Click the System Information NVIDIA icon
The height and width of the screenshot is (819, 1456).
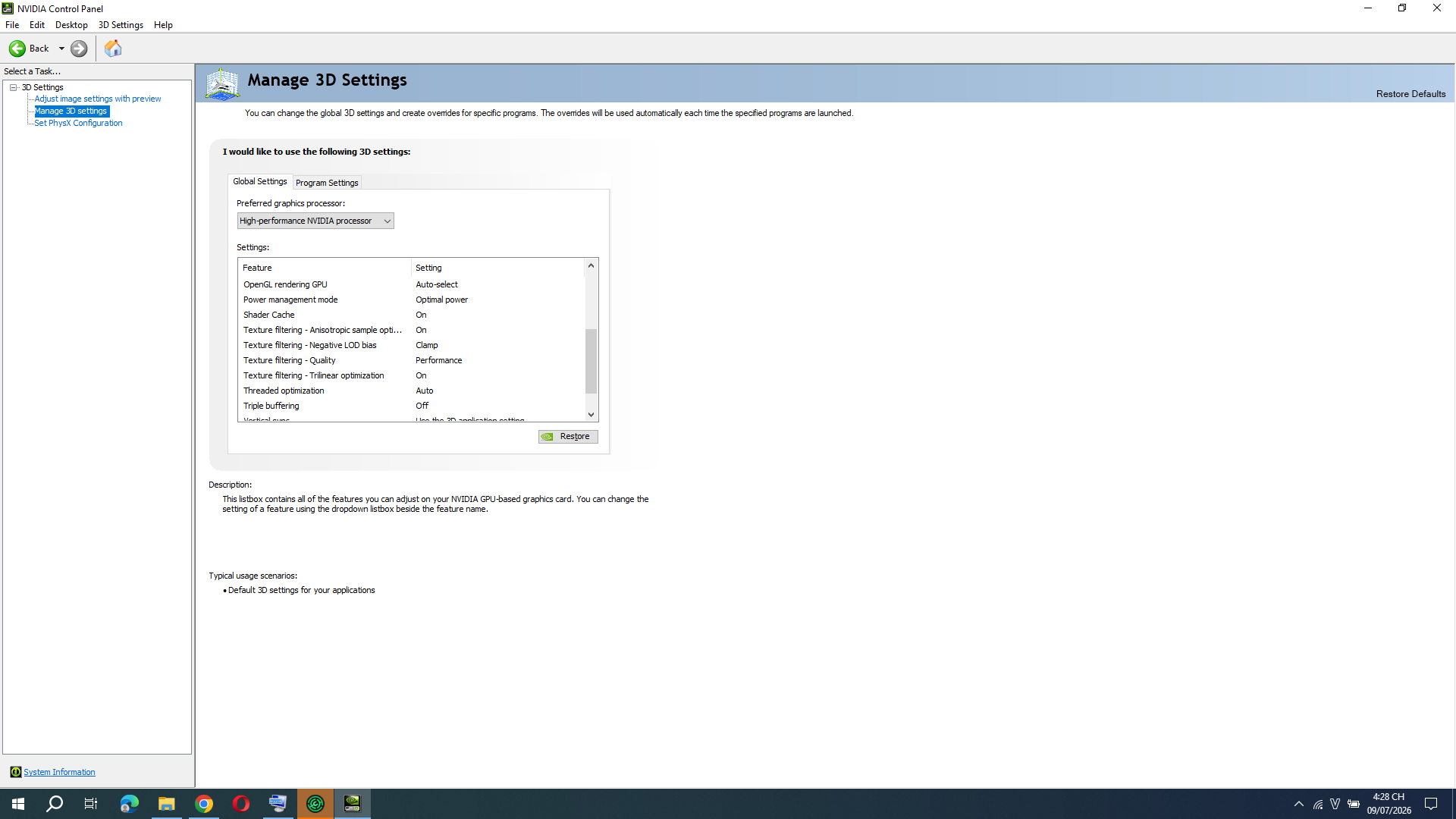pos(15,772)
